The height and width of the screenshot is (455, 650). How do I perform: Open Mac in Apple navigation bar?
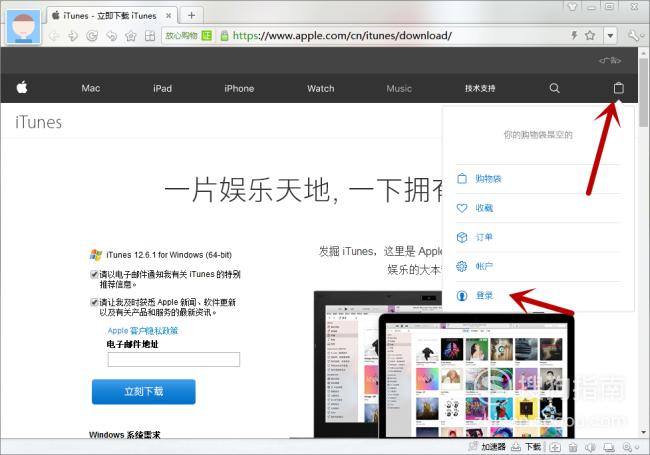click(x=90, y=88)
